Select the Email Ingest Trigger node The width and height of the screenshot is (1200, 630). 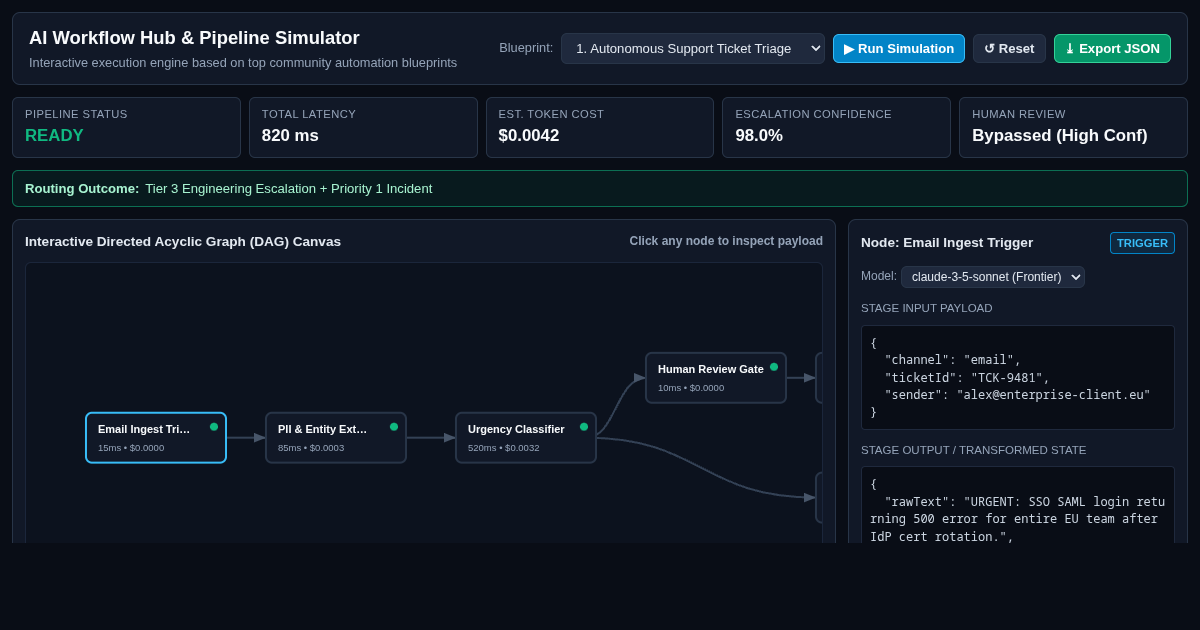click(156, 438)
